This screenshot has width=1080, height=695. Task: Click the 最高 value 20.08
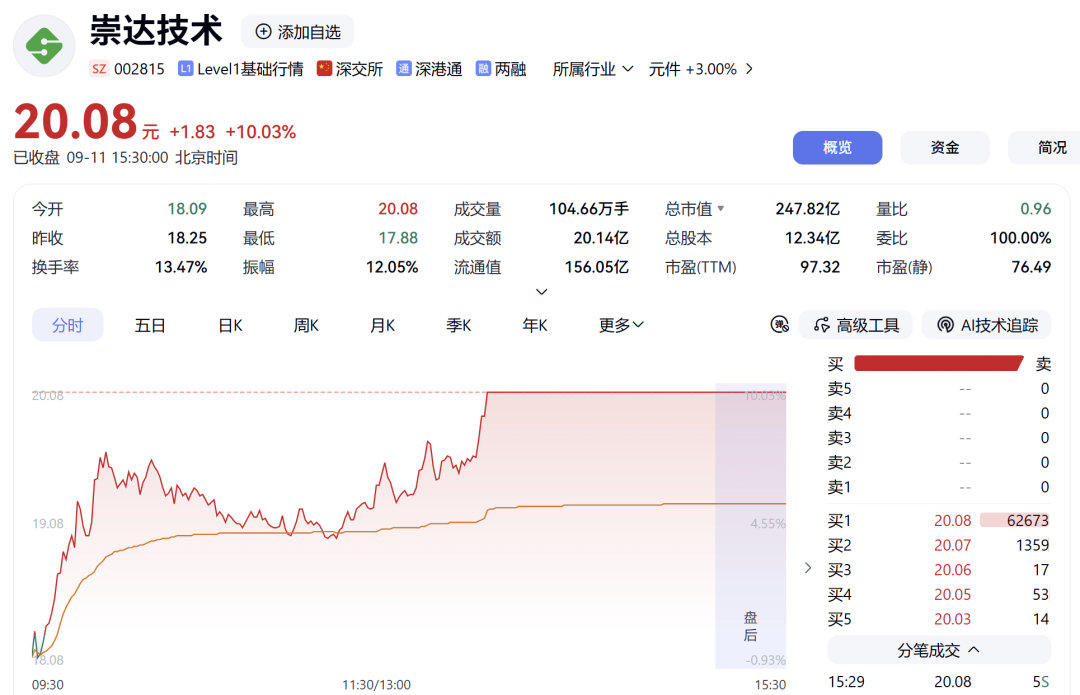coord(397,209)
